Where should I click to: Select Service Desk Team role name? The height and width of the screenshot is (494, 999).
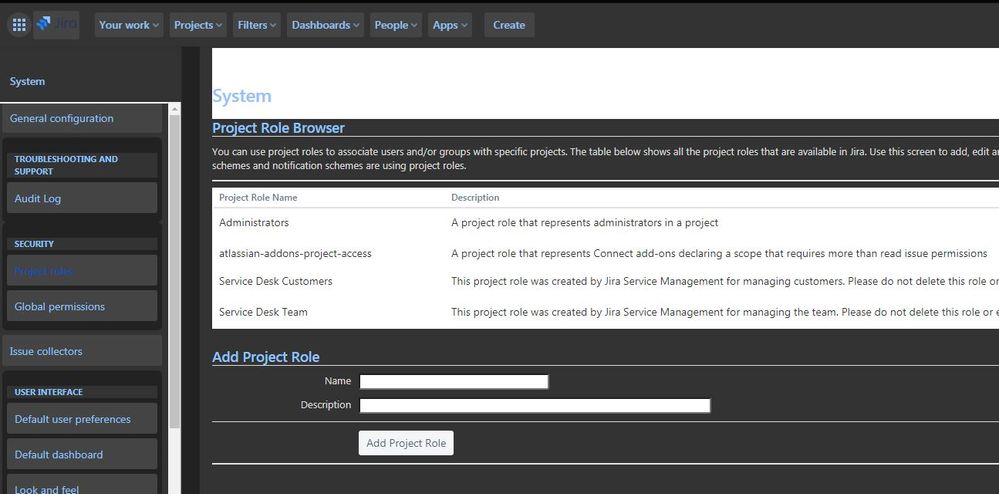point(263,312)
